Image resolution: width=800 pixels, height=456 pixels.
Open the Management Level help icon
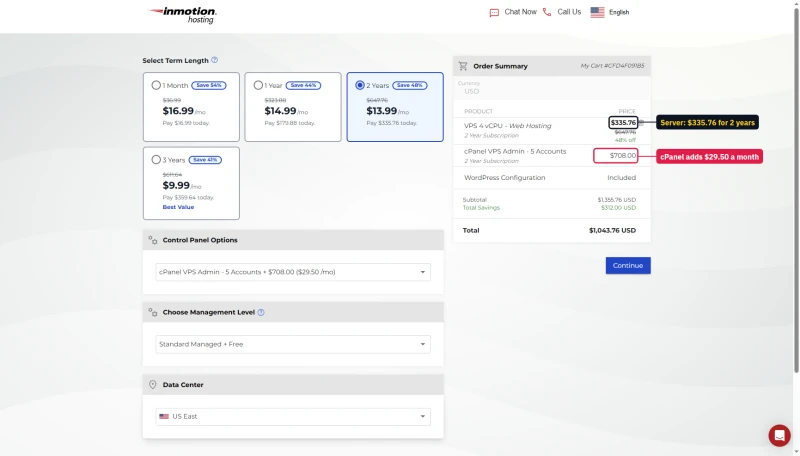[261, 312]
